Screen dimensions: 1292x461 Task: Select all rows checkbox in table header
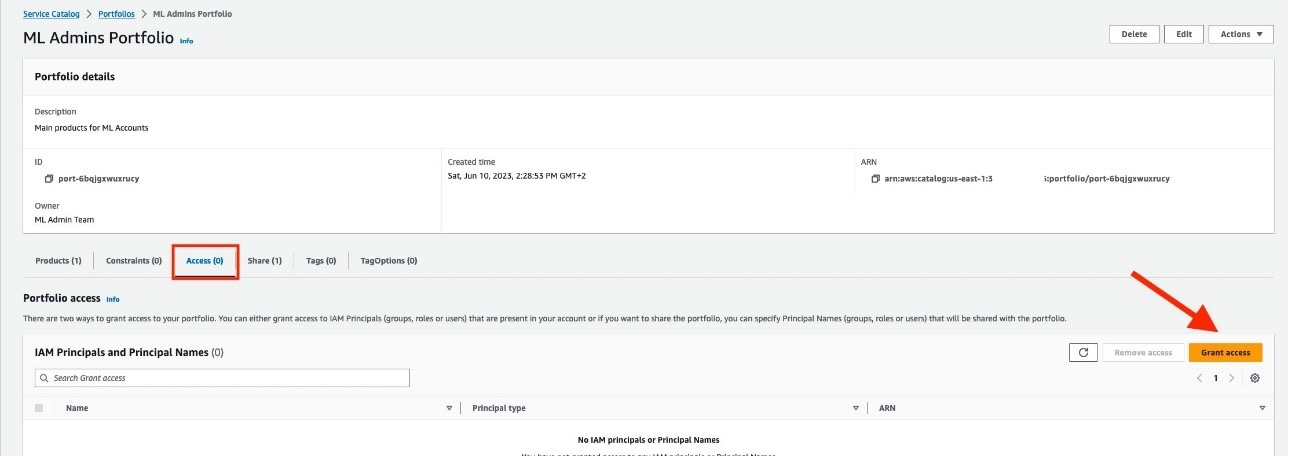coord(39,408)
